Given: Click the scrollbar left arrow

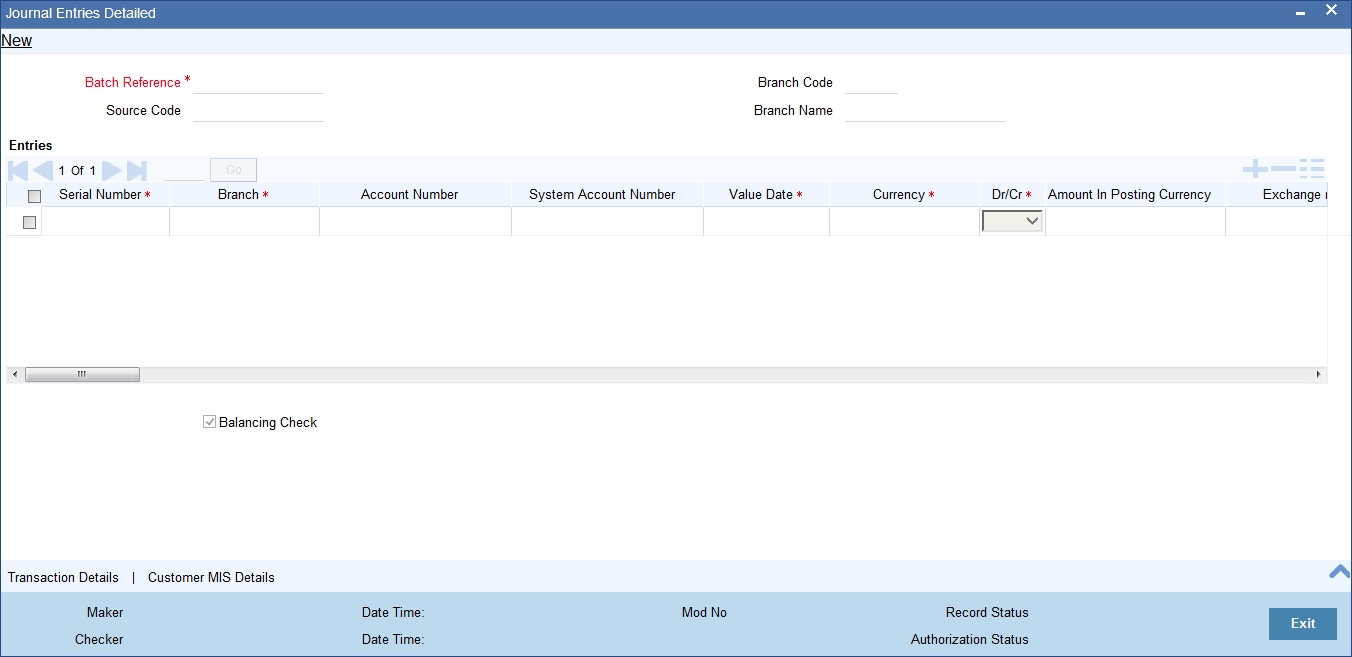Looking at the screenshot, I should [13, 375].
